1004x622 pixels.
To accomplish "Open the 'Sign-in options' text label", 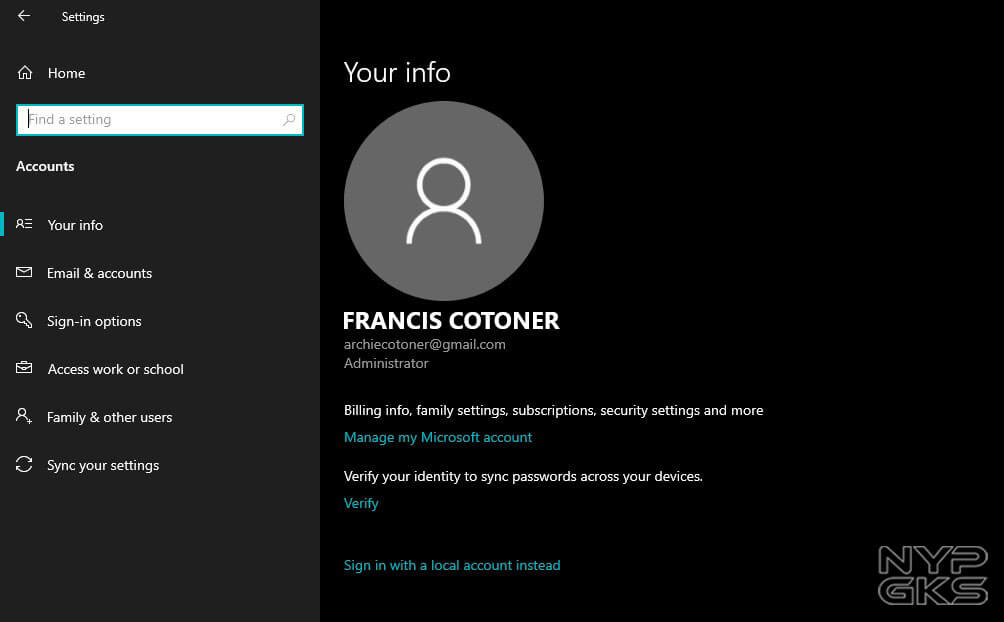I will tap(94, 321).
